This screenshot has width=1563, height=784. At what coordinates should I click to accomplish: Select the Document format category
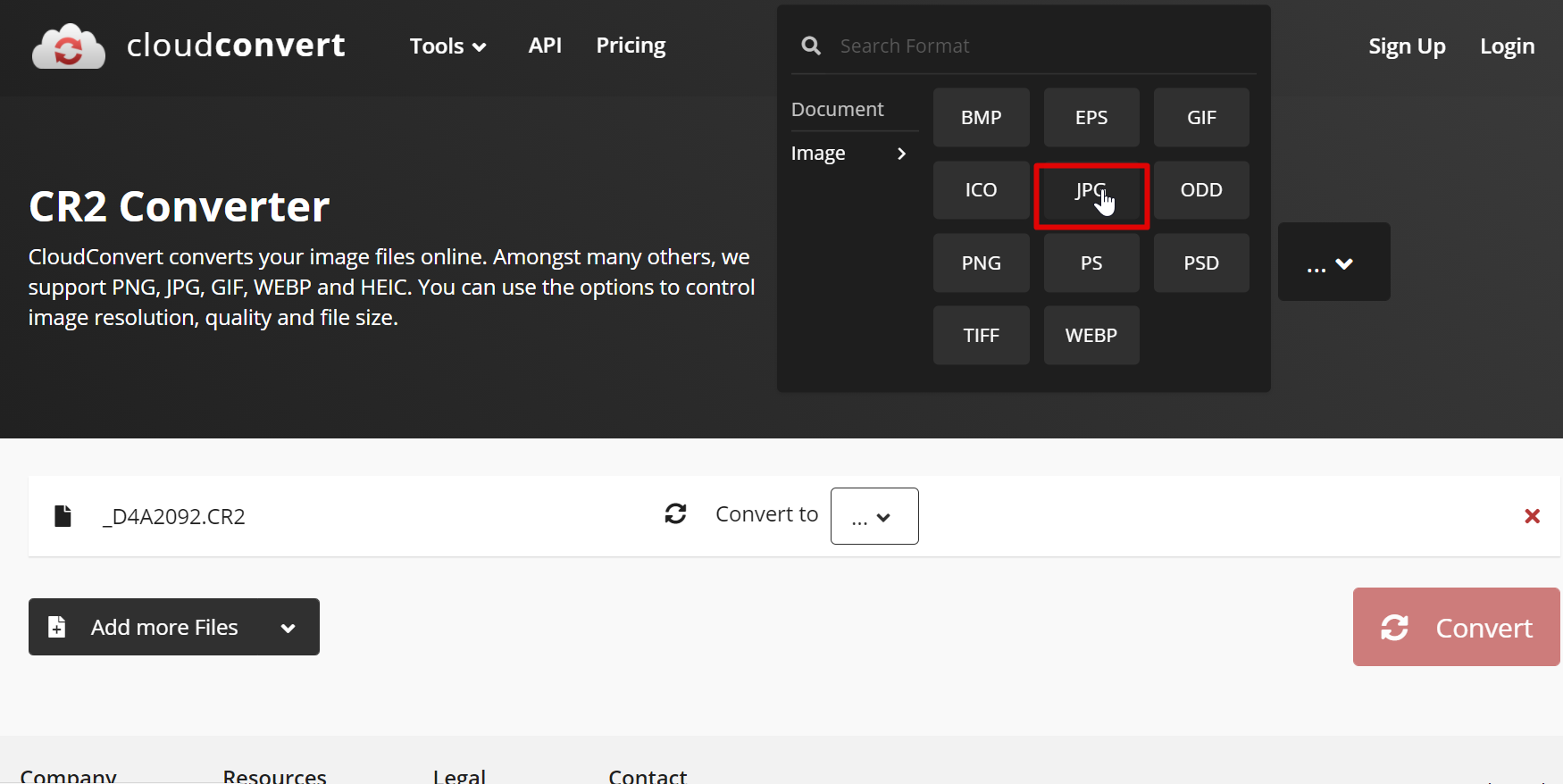pos(837,109)
